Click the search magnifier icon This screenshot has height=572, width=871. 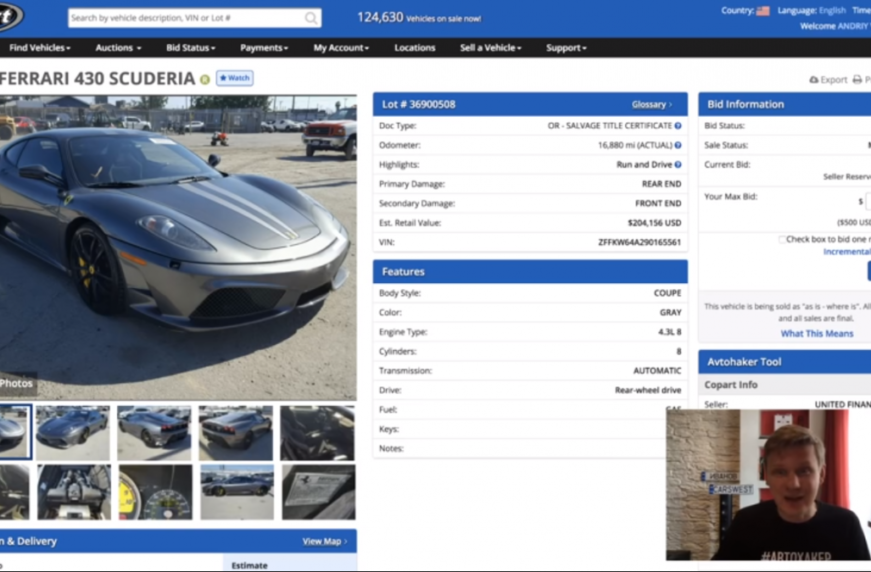pyautogui.click(x=311, y=18)
